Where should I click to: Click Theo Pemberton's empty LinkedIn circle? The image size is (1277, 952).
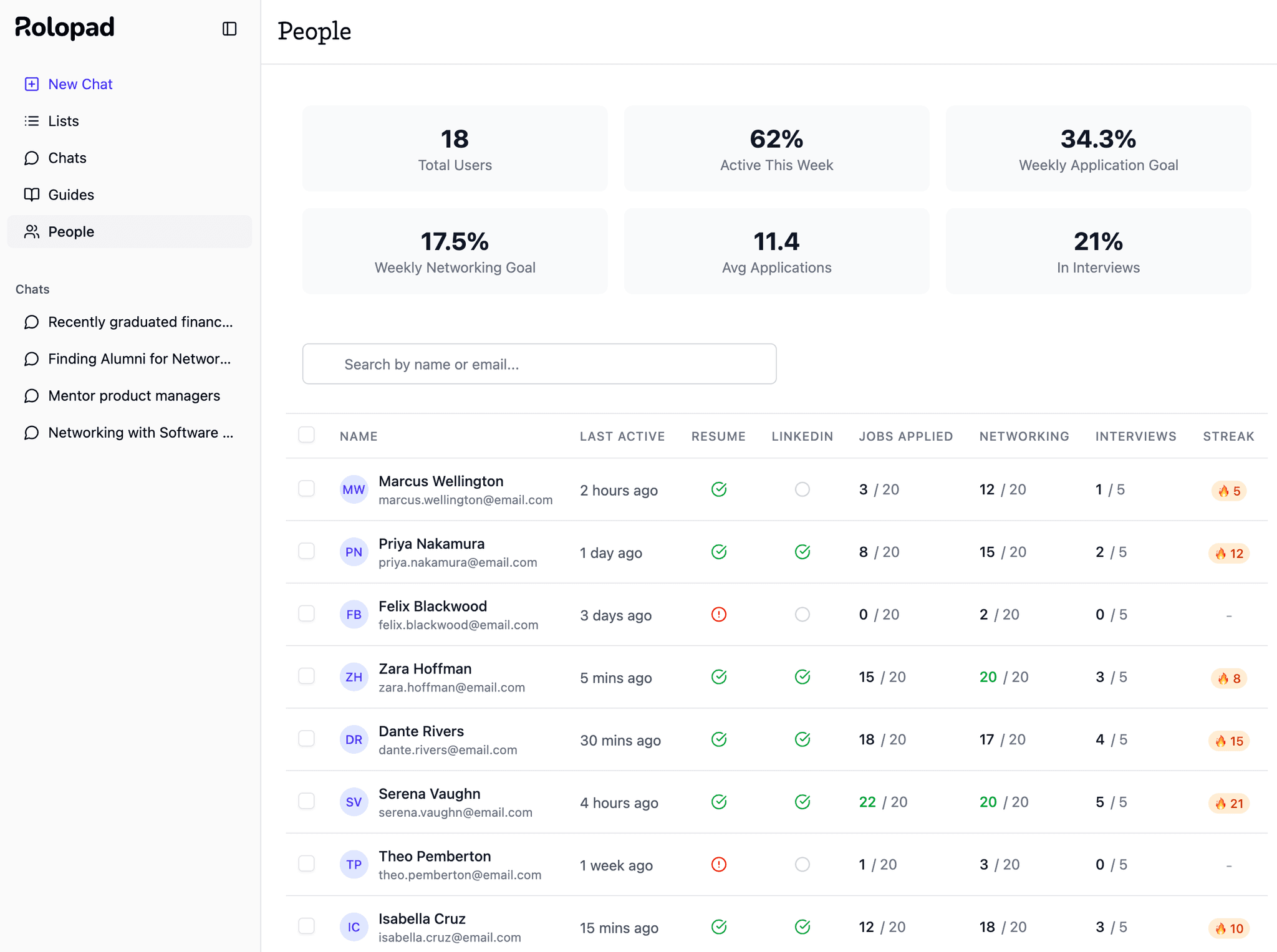click(x=802, y=865)
